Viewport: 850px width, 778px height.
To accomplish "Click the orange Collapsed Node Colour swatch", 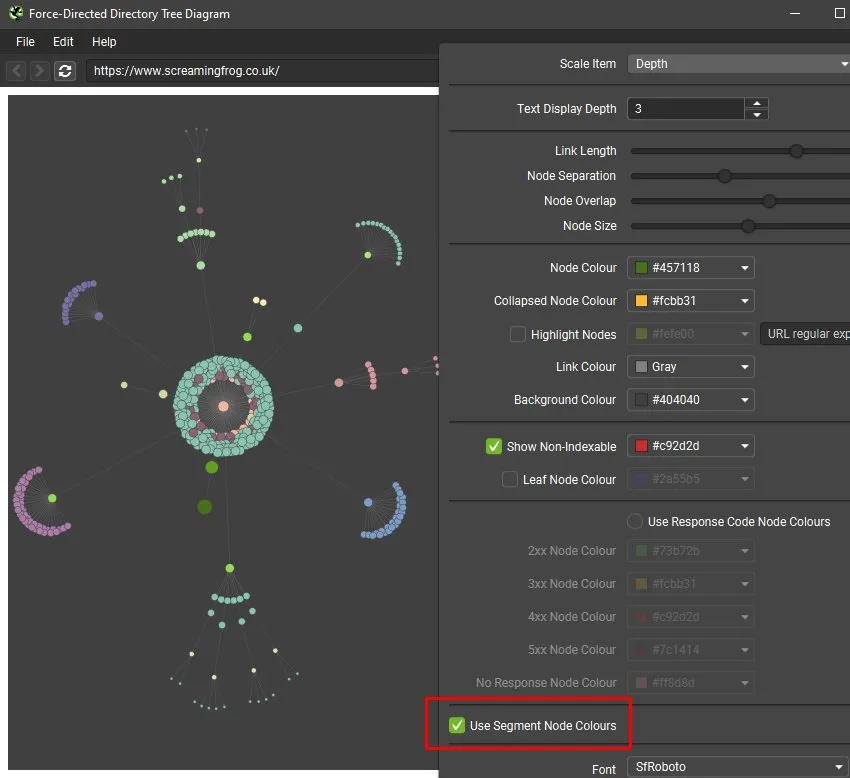I will pyautogui.click(x=641, y=301).
